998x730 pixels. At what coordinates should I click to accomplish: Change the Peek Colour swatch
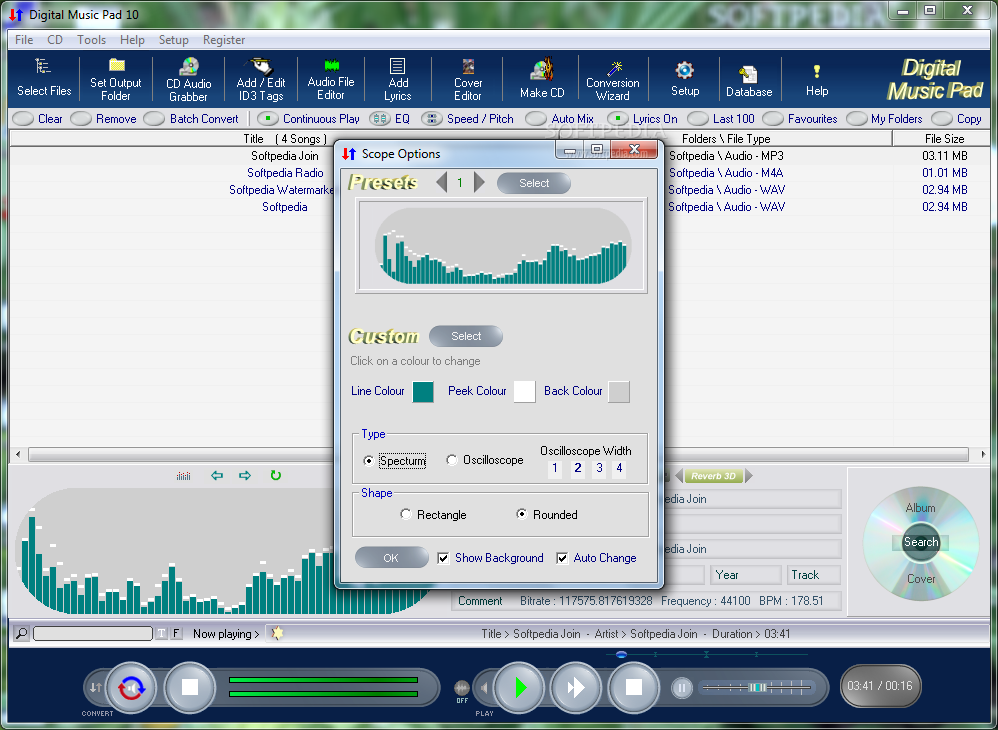524,391
